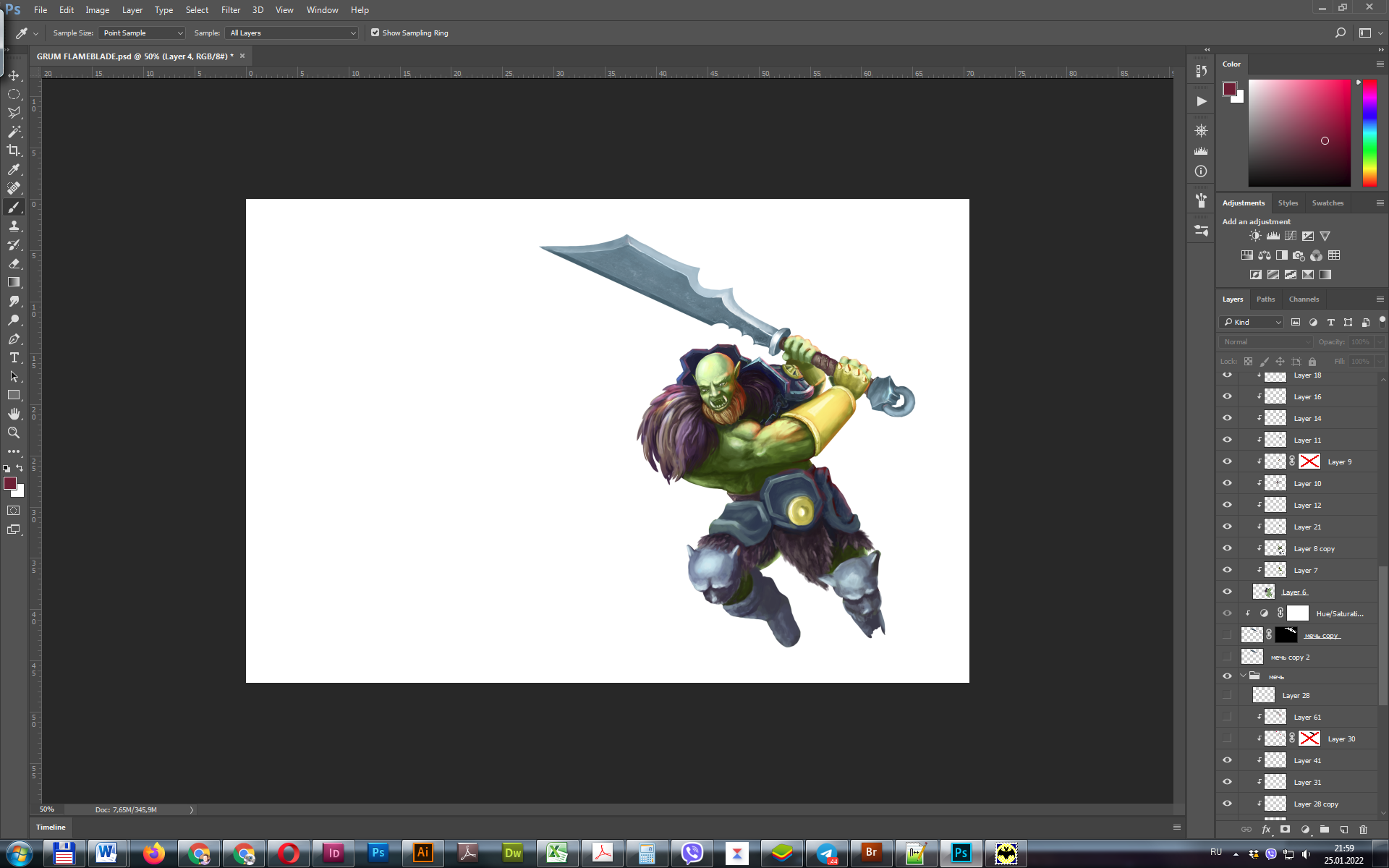Select the Move tool
Viewport: 1389px width, 868px height.
pyautogui.click(x=14, y=75)
